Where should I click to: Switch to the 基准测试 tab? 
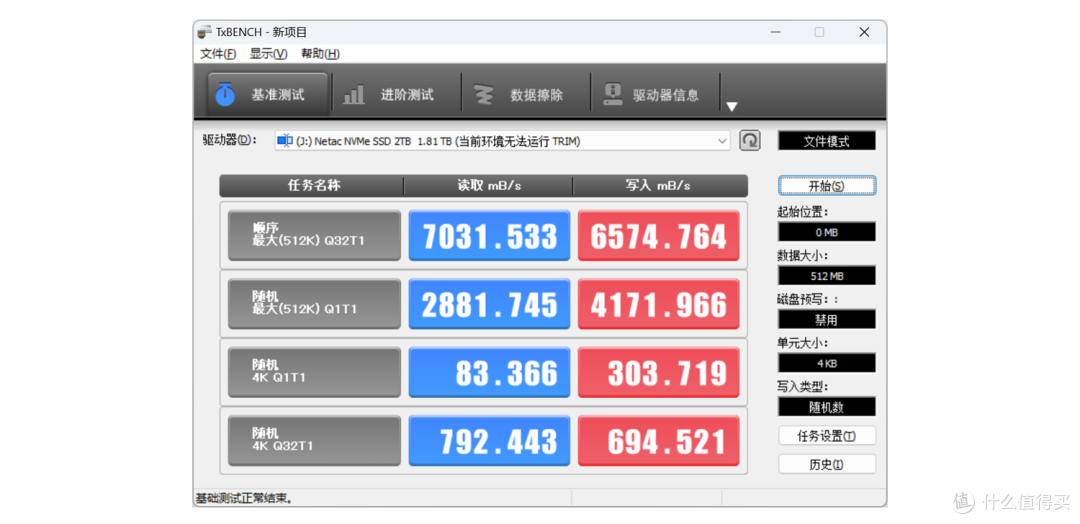click(267, 95)
